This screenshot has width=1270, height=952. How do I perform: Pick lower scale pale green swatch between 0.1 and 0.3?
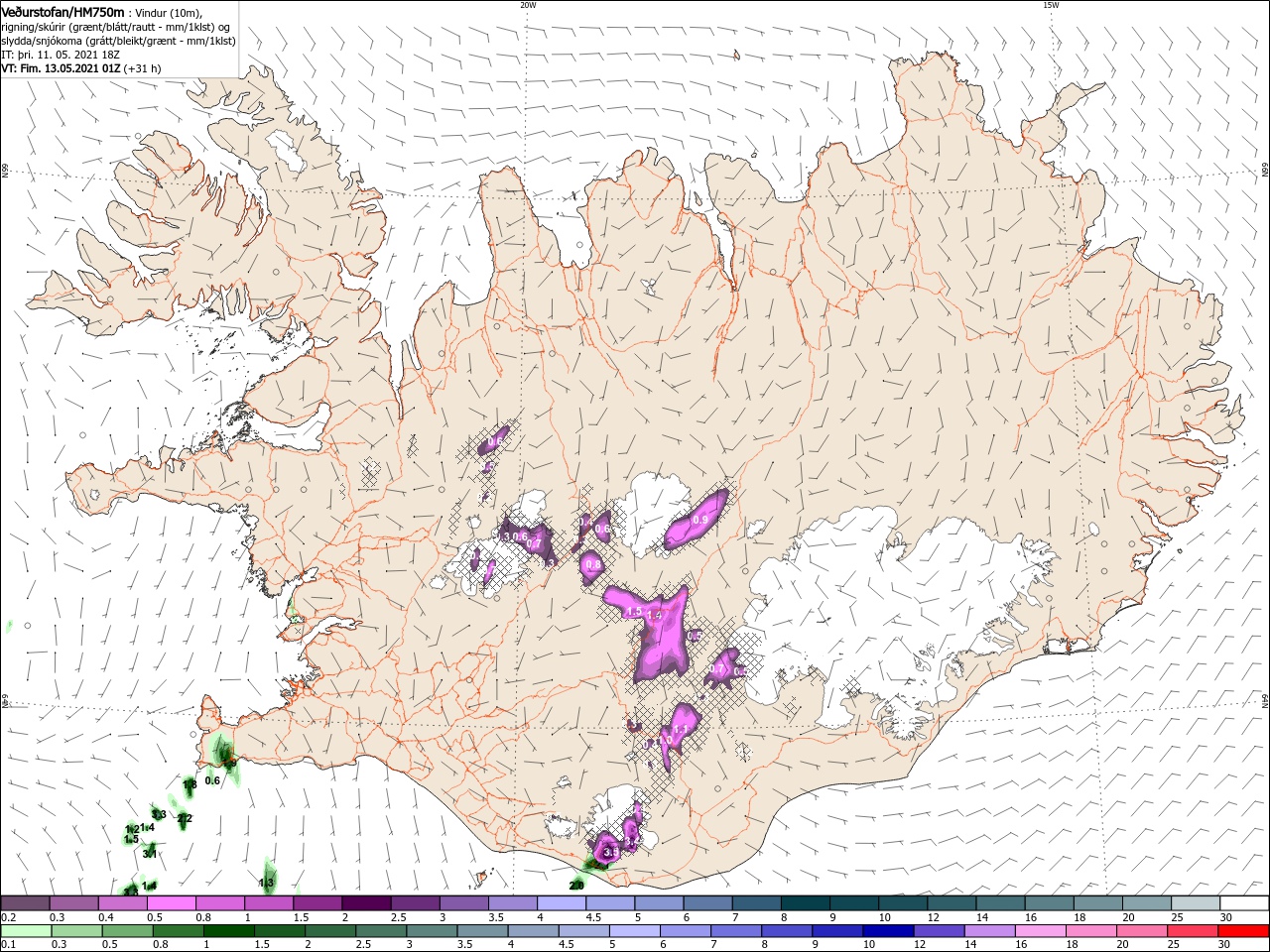tap(25, 931)
